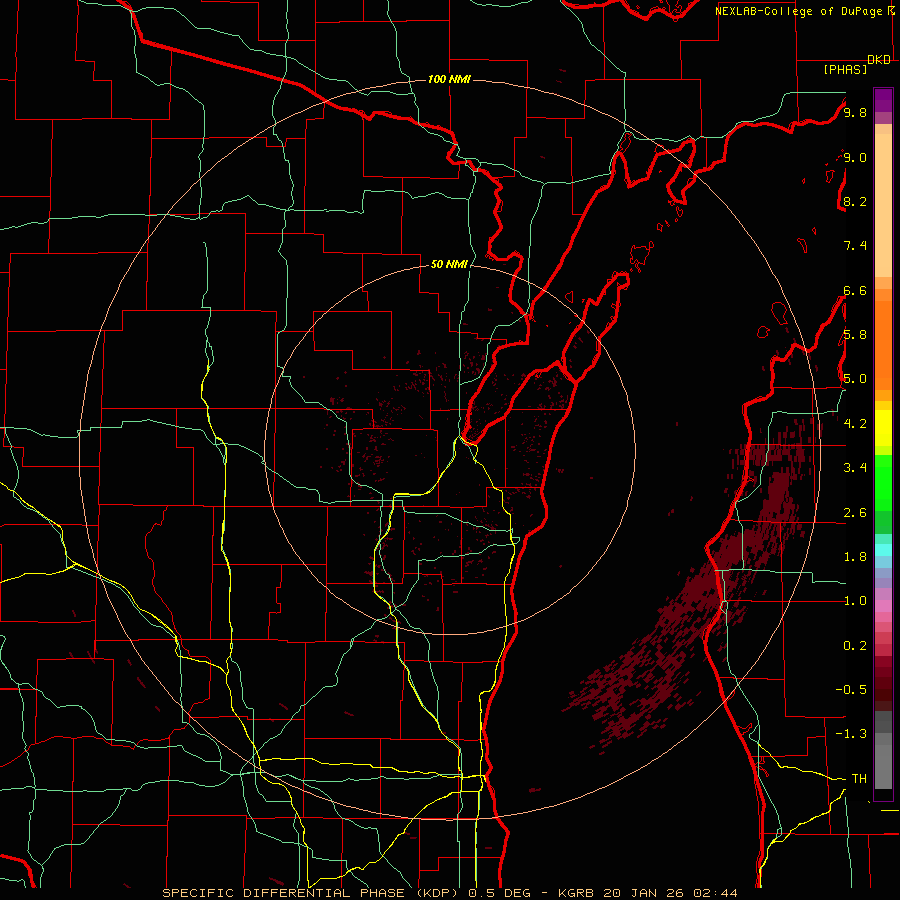Click the 2.6 scale value
This screenshot has width=900, height=900.
(855, 513)
